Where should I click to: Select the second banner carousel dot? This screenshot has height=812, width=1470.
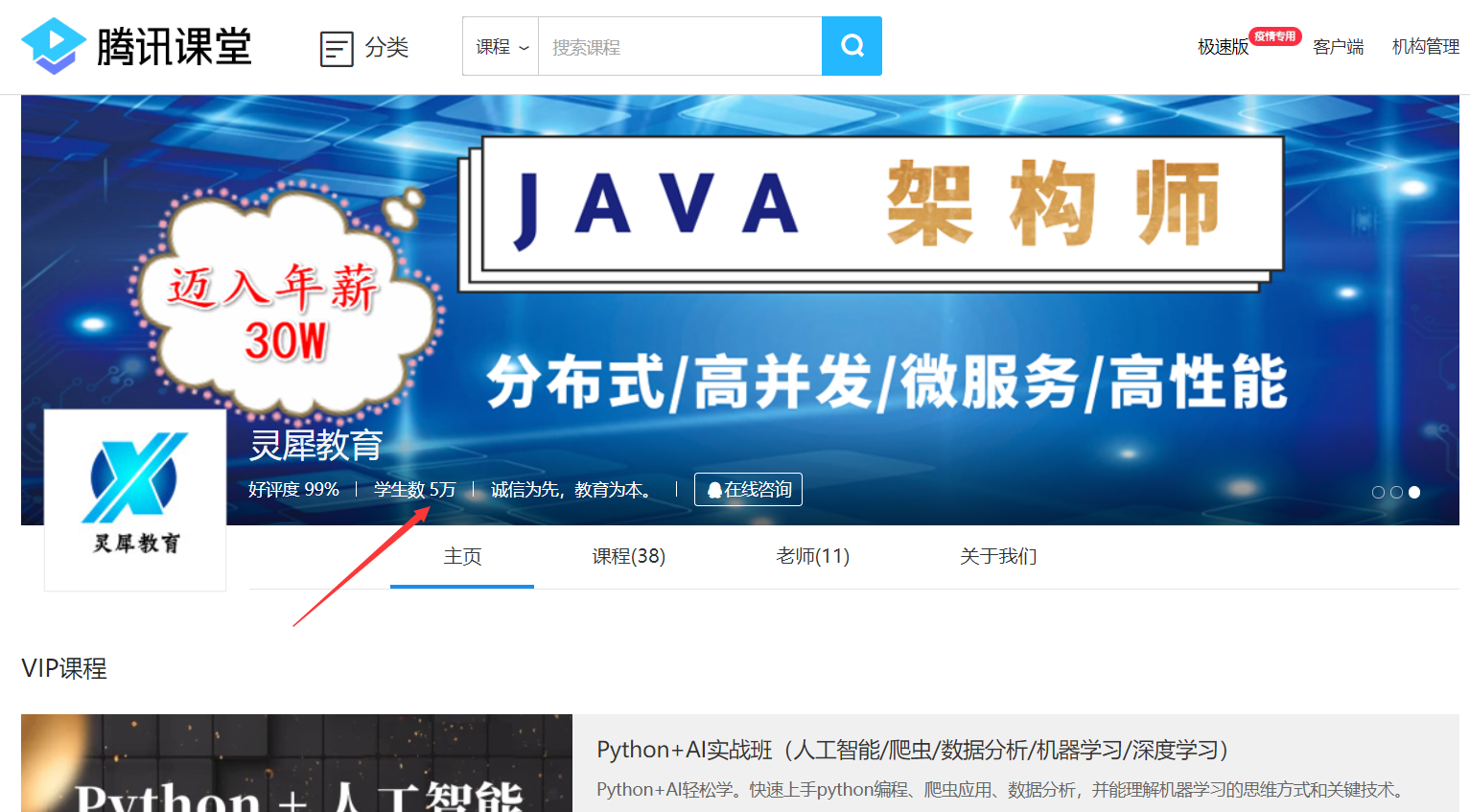click(1396, 492)
